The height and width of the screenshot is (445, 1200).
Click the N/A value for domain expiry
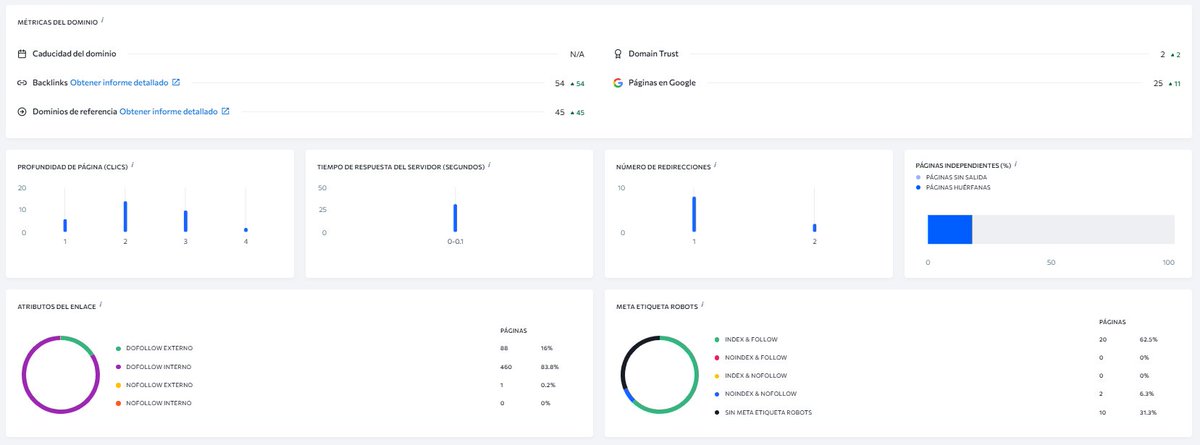coord(577,54)
